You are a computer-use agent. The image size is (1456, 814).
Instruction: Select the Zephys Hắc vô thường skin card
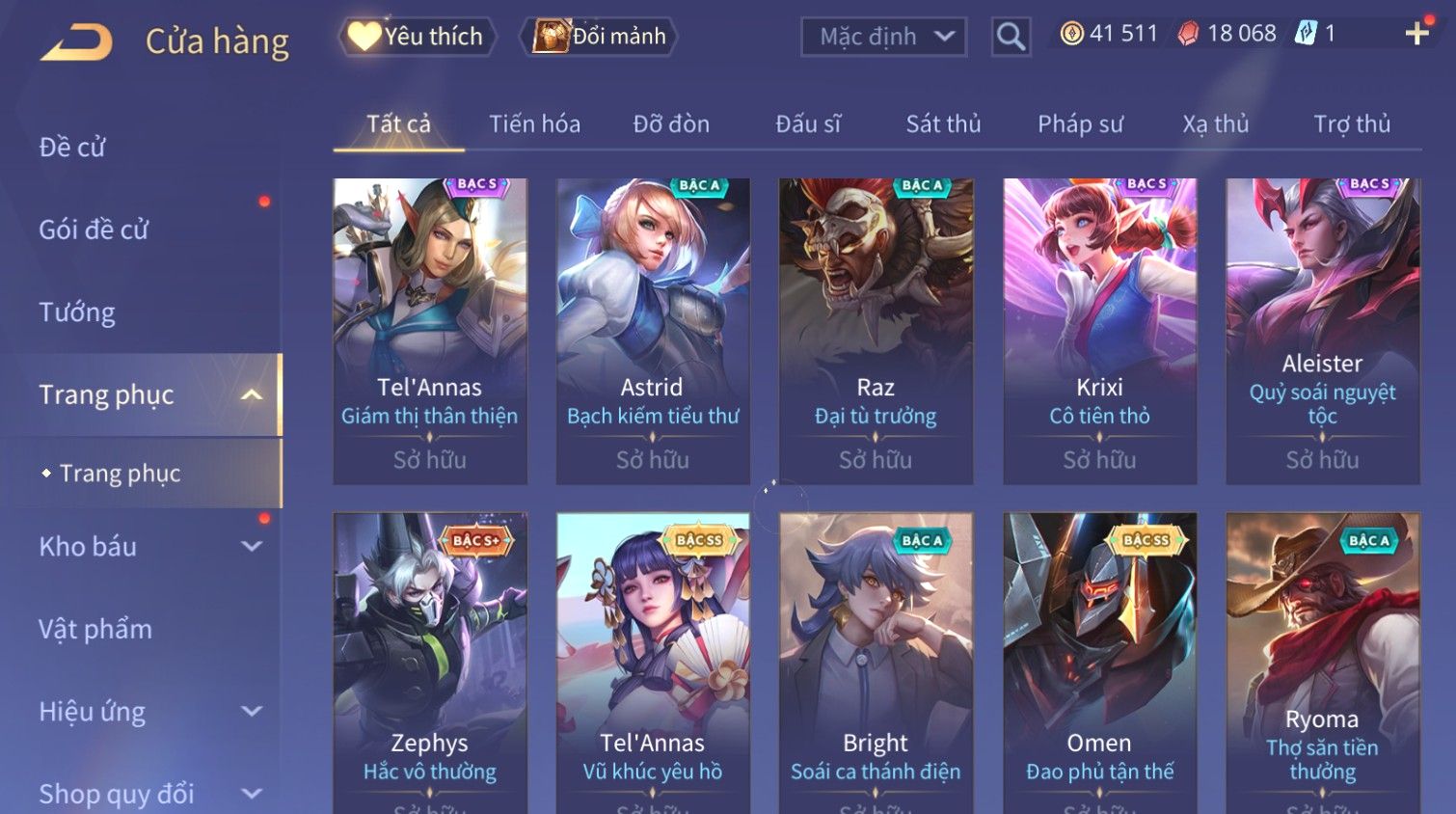pos(430,664)
